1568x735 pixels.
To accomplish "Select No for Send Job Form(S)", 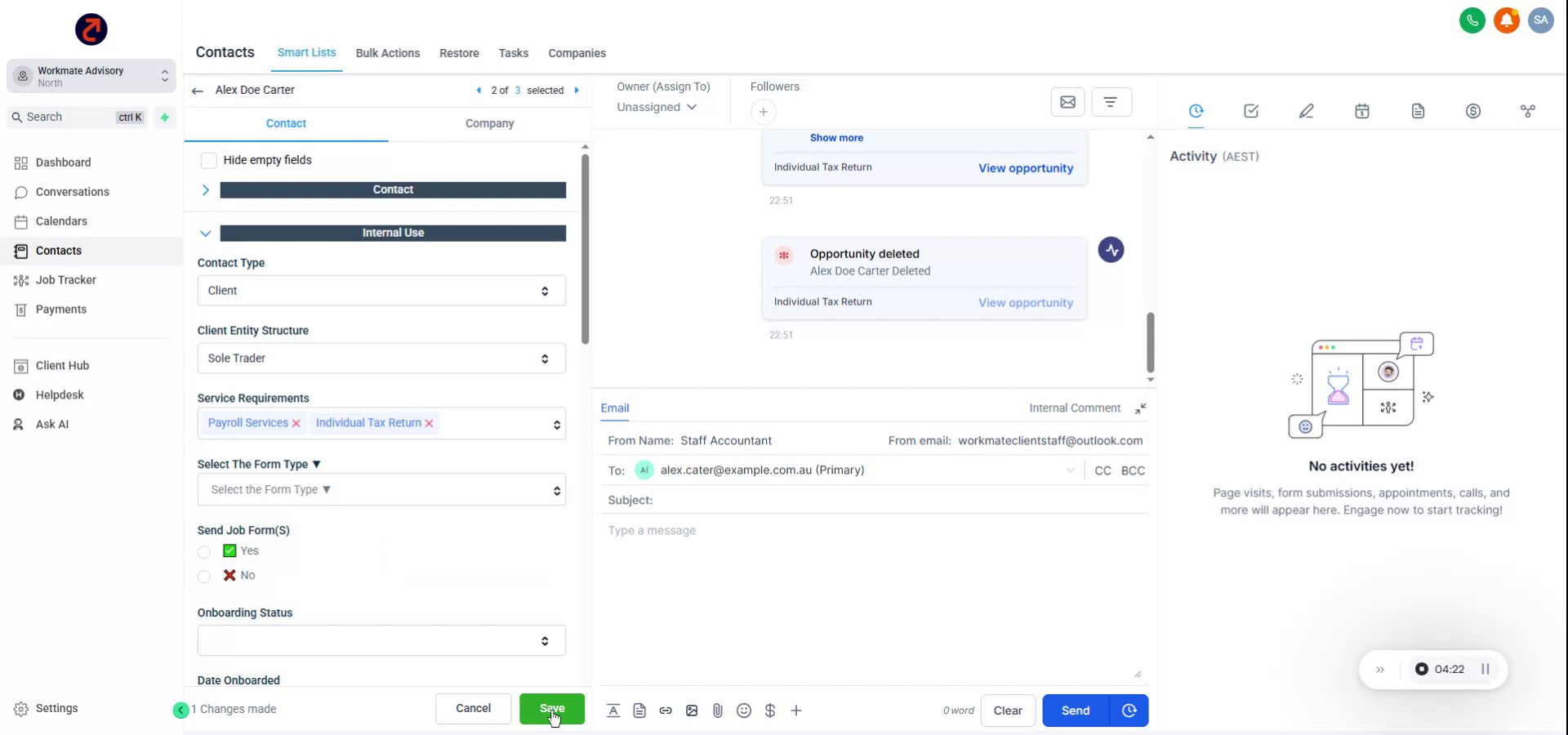I will coord(203,577).
